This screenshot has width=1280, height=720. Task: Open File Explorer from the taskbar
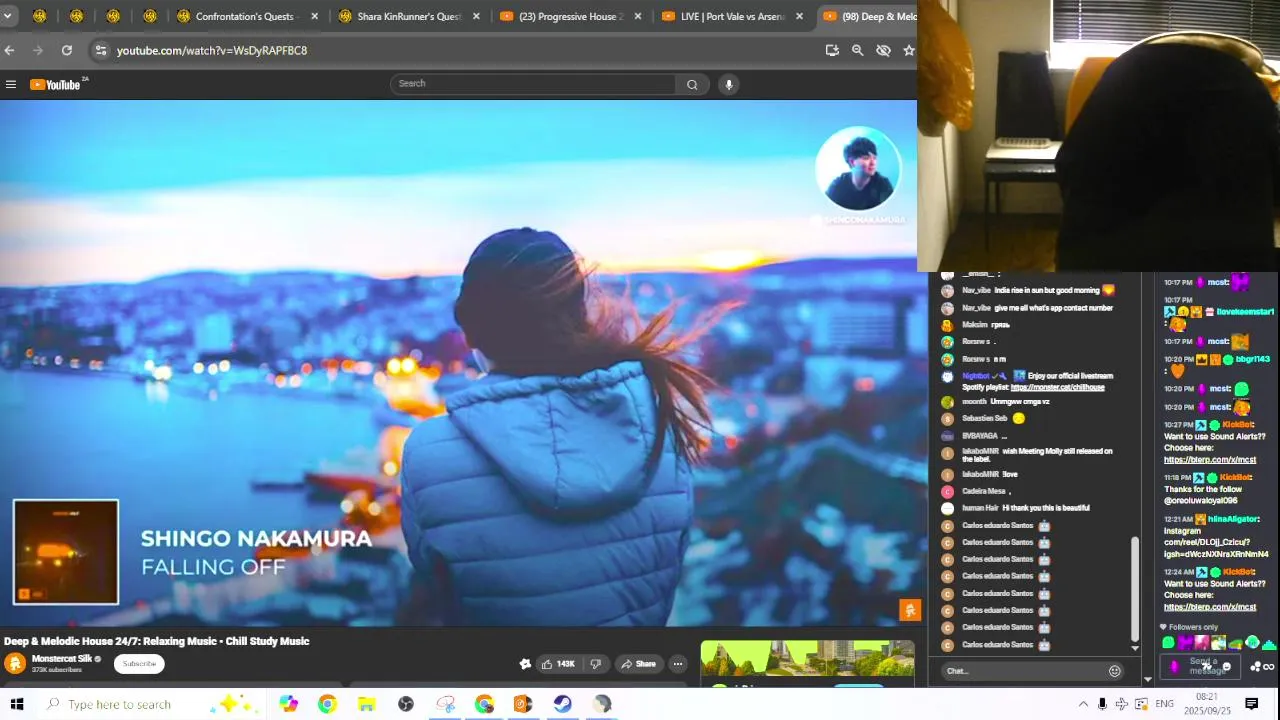coord(366,704)
